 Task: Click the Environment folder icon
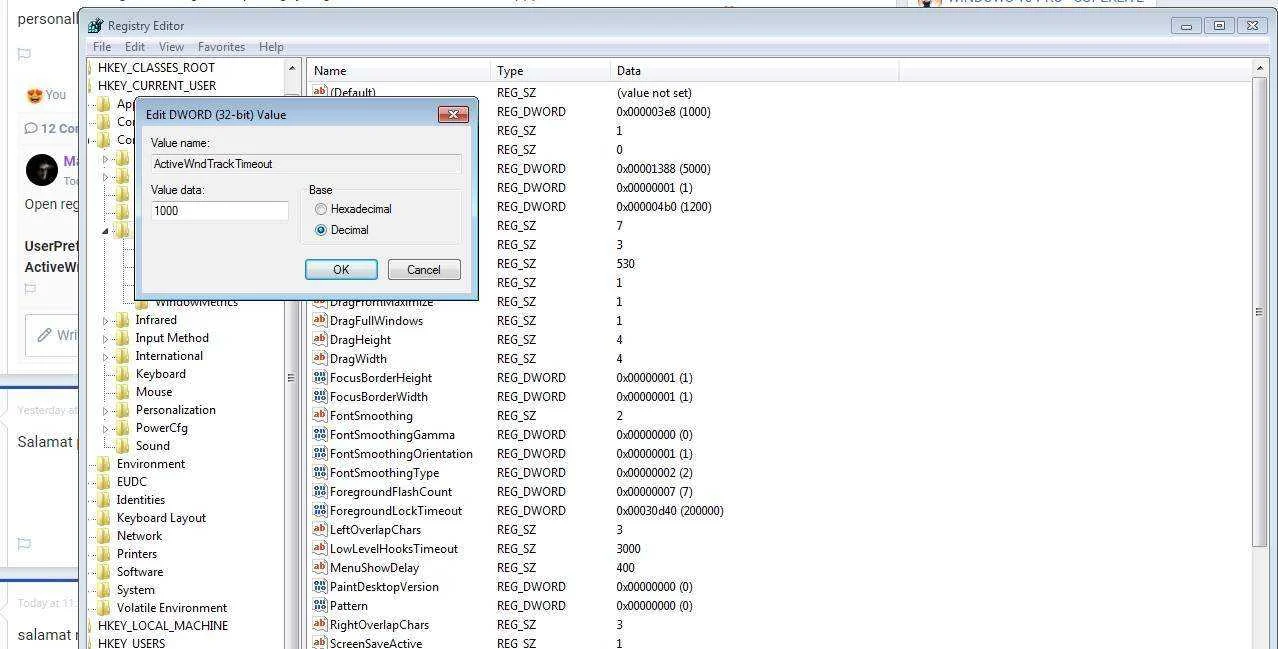[x=103, y=464]
